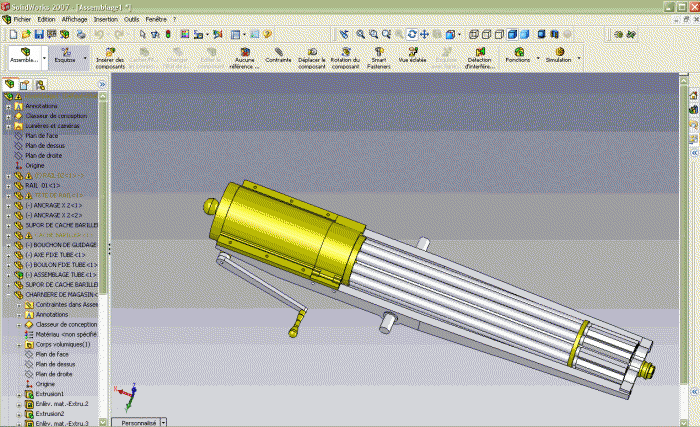
Task: Select (-) ASSEMBLAGE TUBE<1> subassembly
Action: click(x=60, y=275)
